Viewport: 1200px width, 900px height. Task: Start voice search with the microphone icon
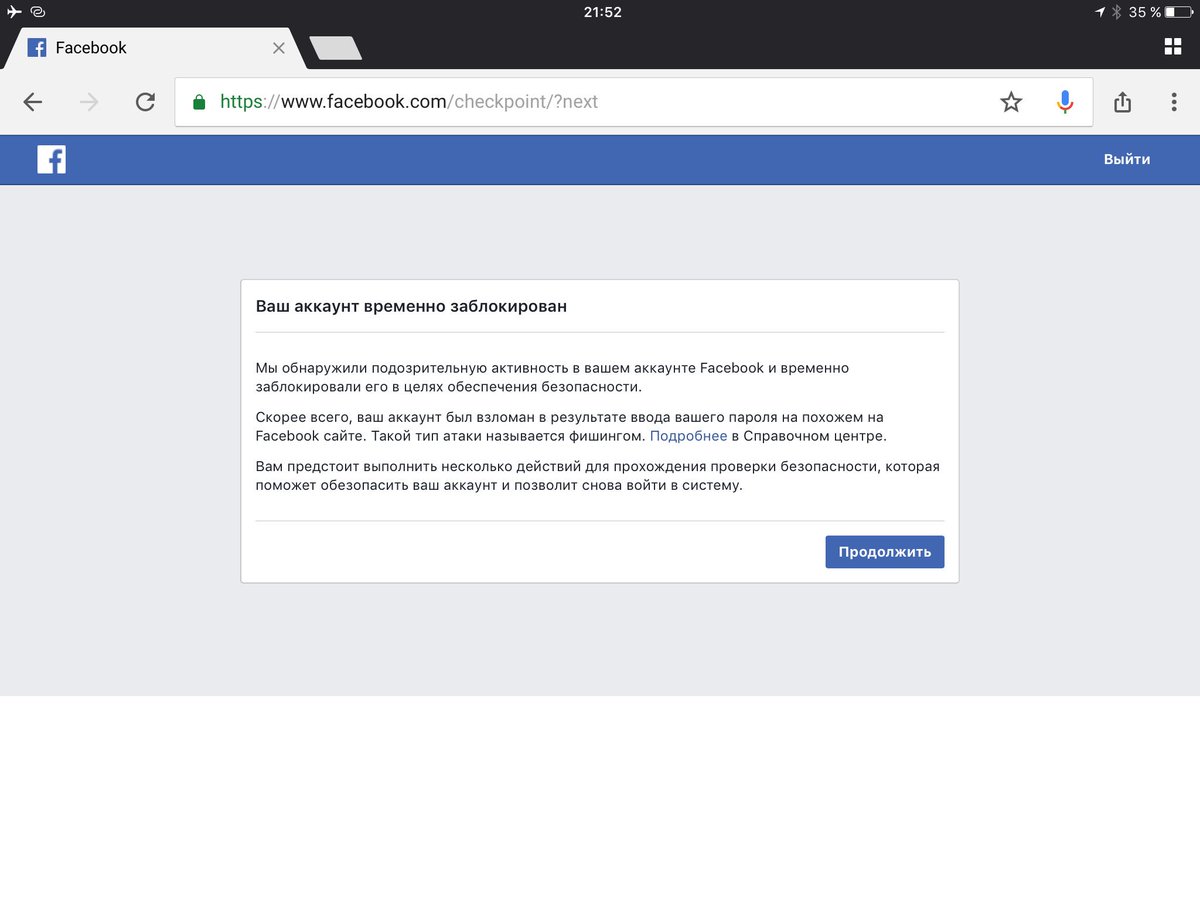coord(1065,102)
